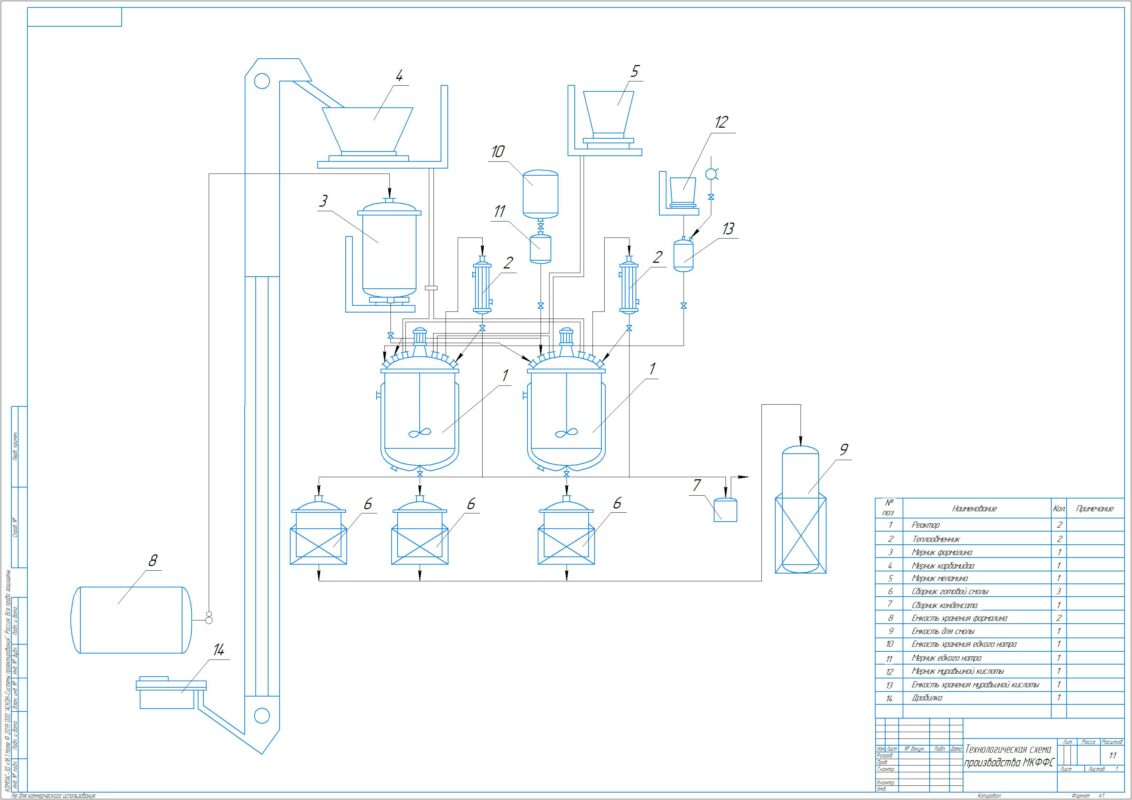
Task: Click position label 13 on the drawing
Action: (x=728, y=229)
